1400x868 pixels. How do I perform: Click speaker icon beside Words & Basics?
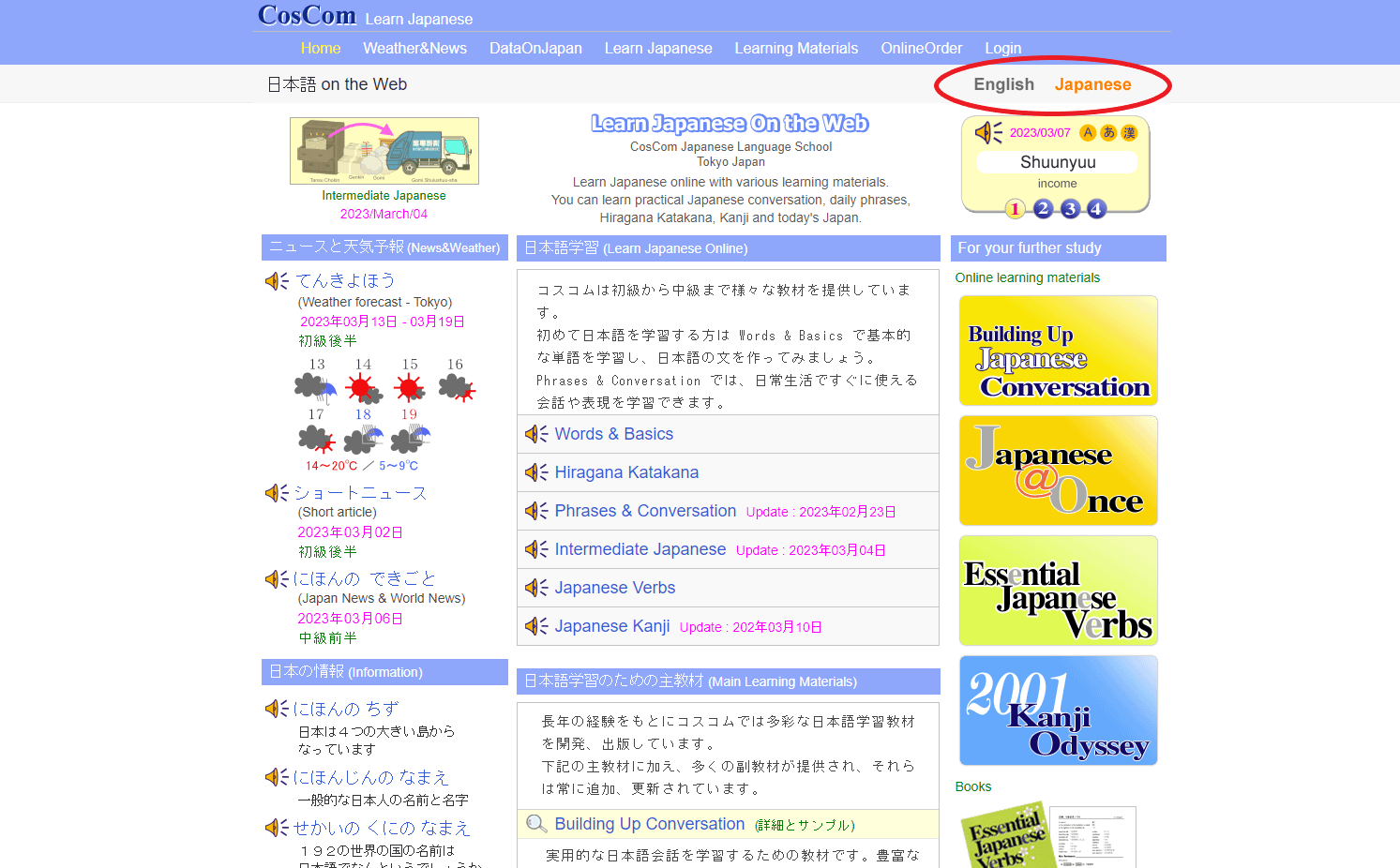click(x=536, y=434)
